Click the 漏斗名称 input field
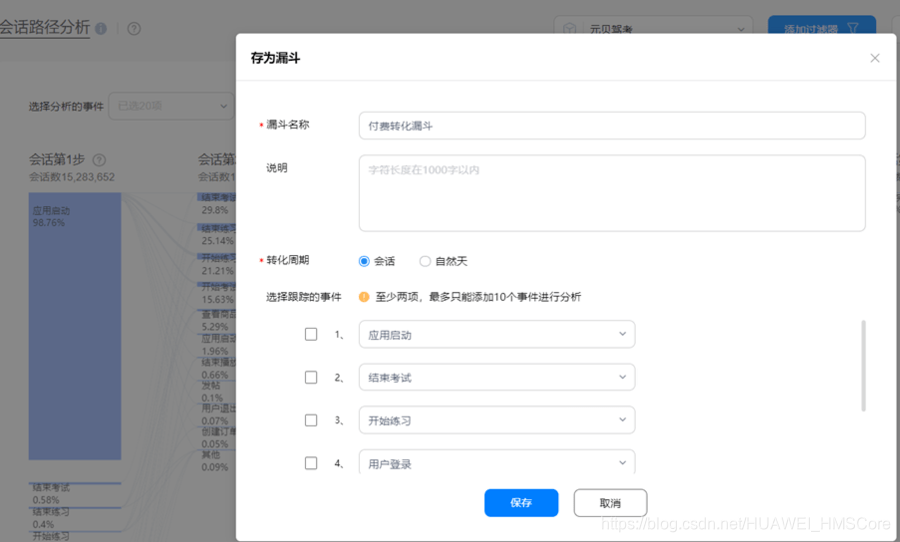The width and height of the screenshot is (900, 542). tap(612, 126)
